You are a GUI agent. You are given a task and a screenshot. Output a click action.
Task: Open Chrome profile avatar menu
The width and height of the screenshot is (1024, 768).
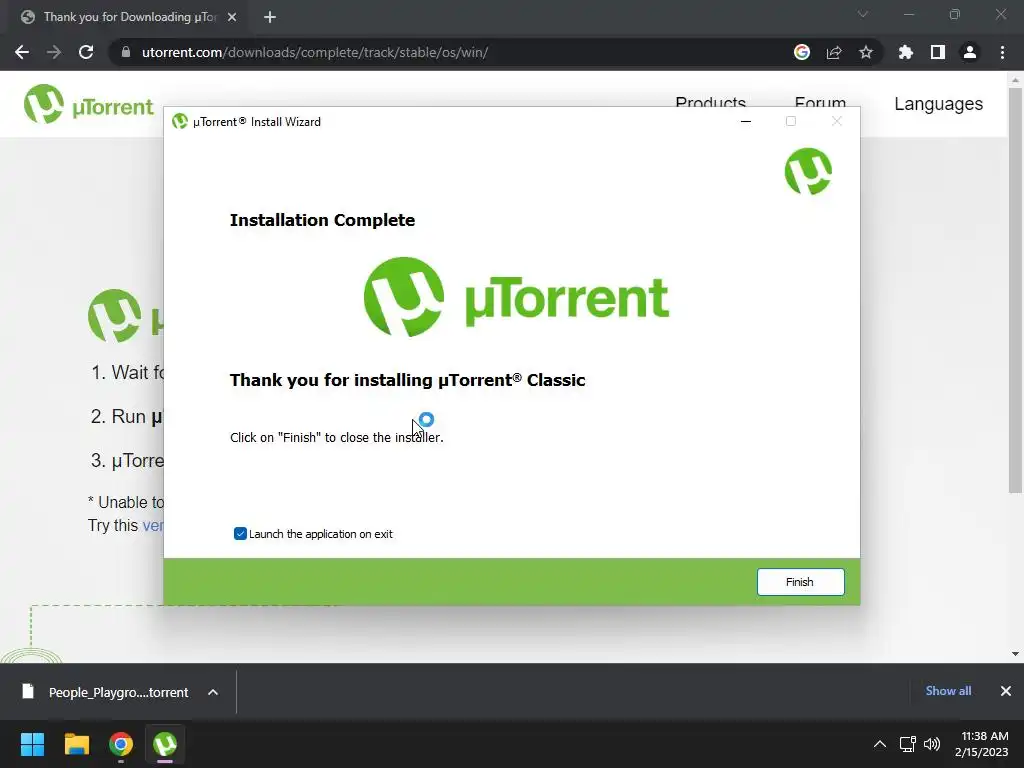970,52
